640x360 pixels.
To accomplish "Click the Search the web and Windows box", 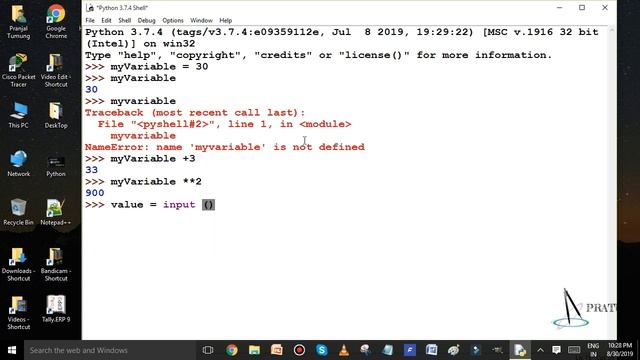I will pyautogui.click(x=109, y=350).
